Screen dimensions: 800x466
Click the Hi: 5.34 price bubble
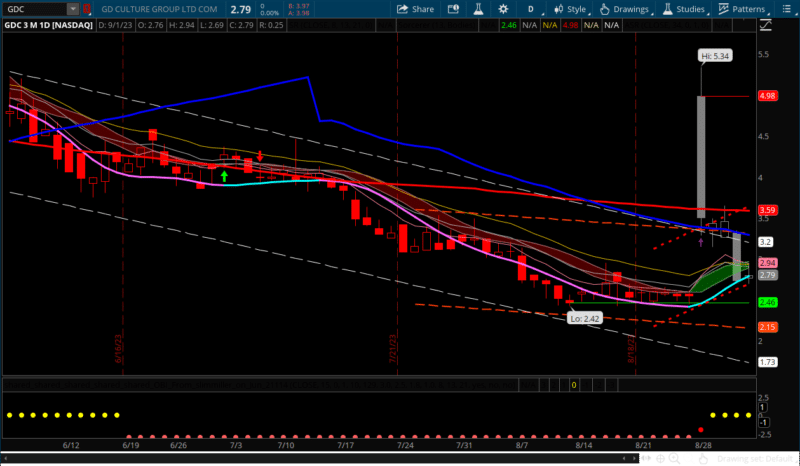point(715,56)
